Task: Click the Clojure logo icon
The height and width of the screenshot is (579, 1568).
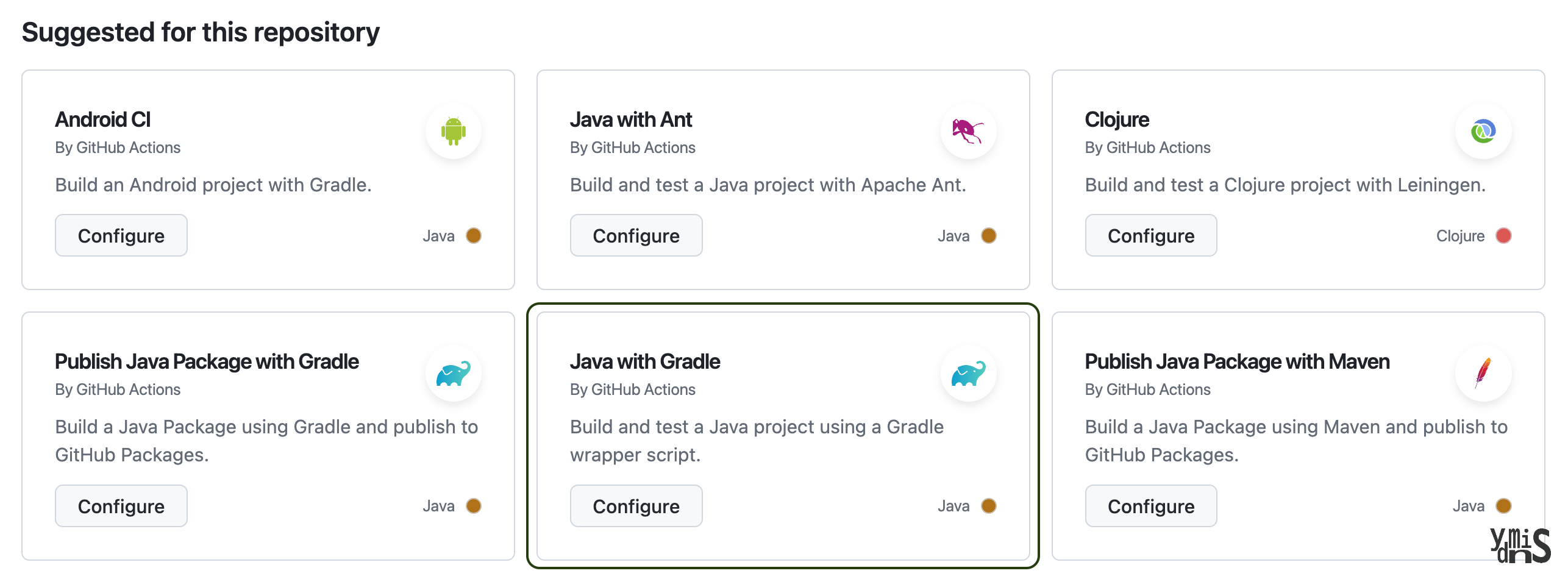Action: point(1483,131)
